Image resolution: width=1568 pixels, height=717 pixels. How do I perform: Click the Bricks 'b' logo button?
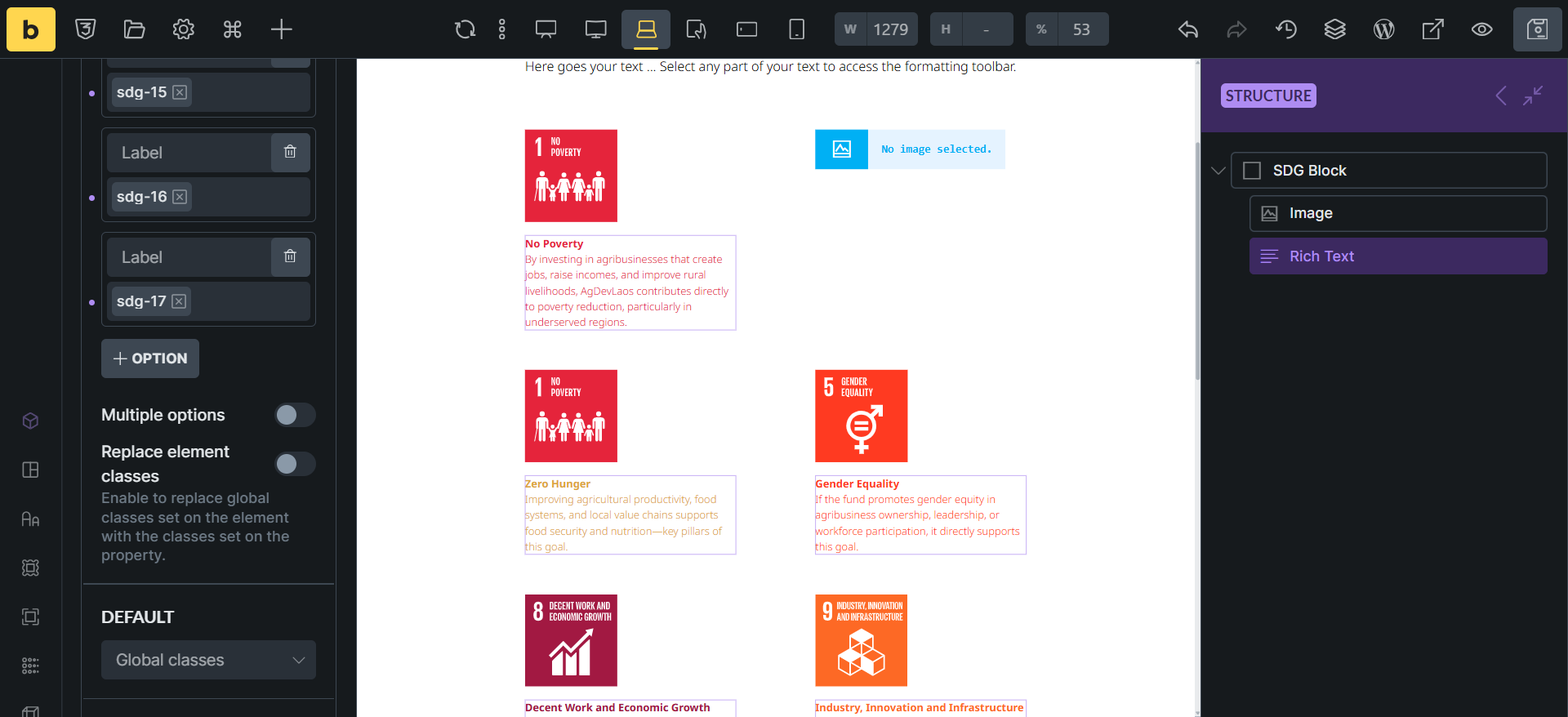point(31,29)
